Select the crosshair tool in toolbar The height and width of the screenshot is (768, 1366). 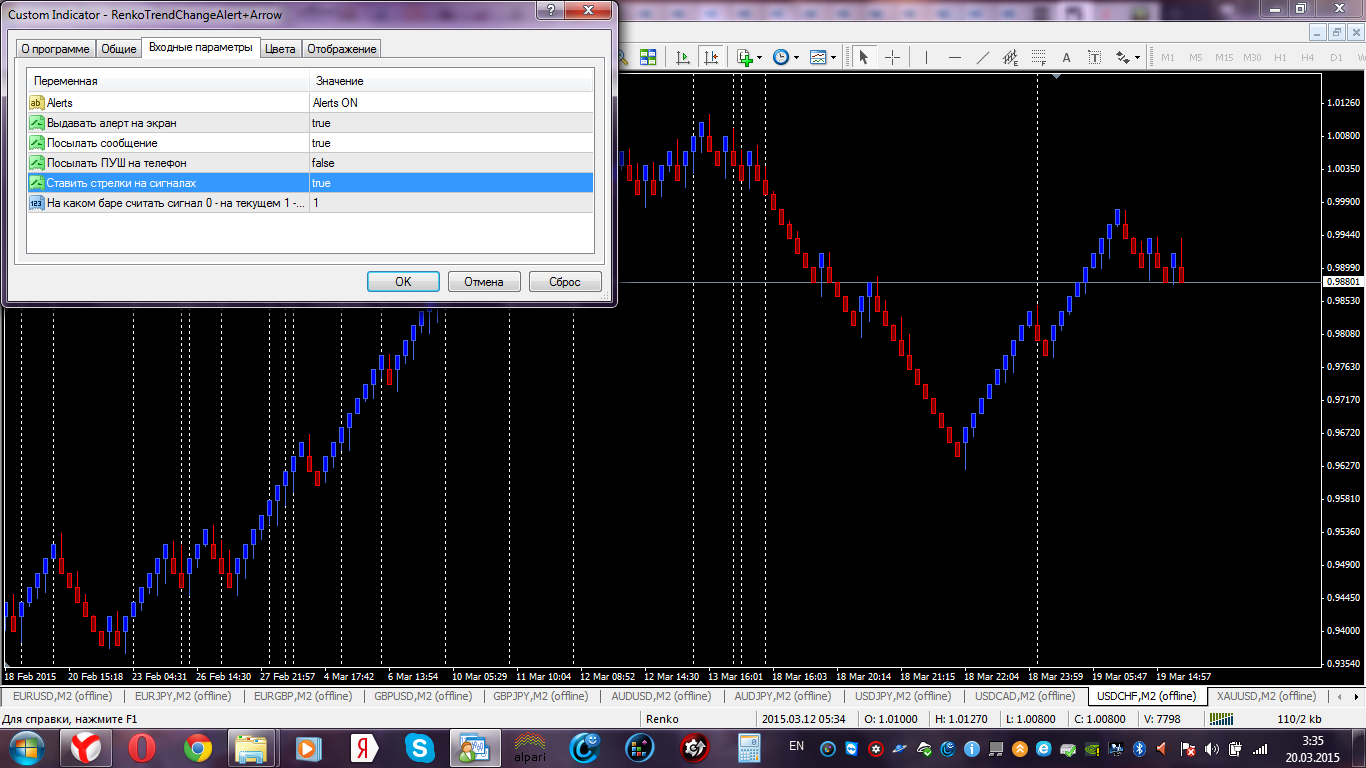(x=893, y=57)
